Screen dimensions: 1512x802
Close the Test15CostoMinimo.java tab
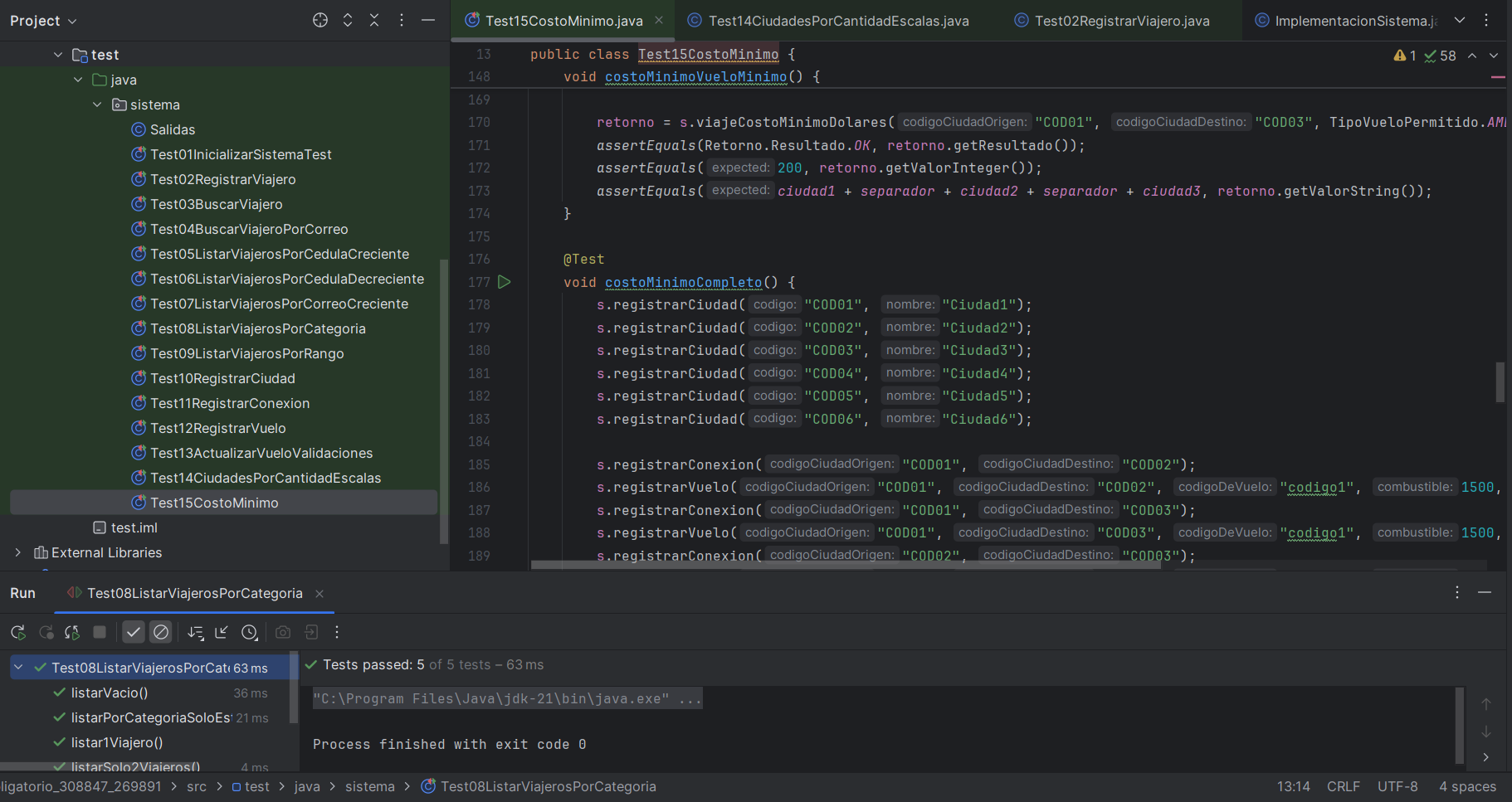click(659, 20)
